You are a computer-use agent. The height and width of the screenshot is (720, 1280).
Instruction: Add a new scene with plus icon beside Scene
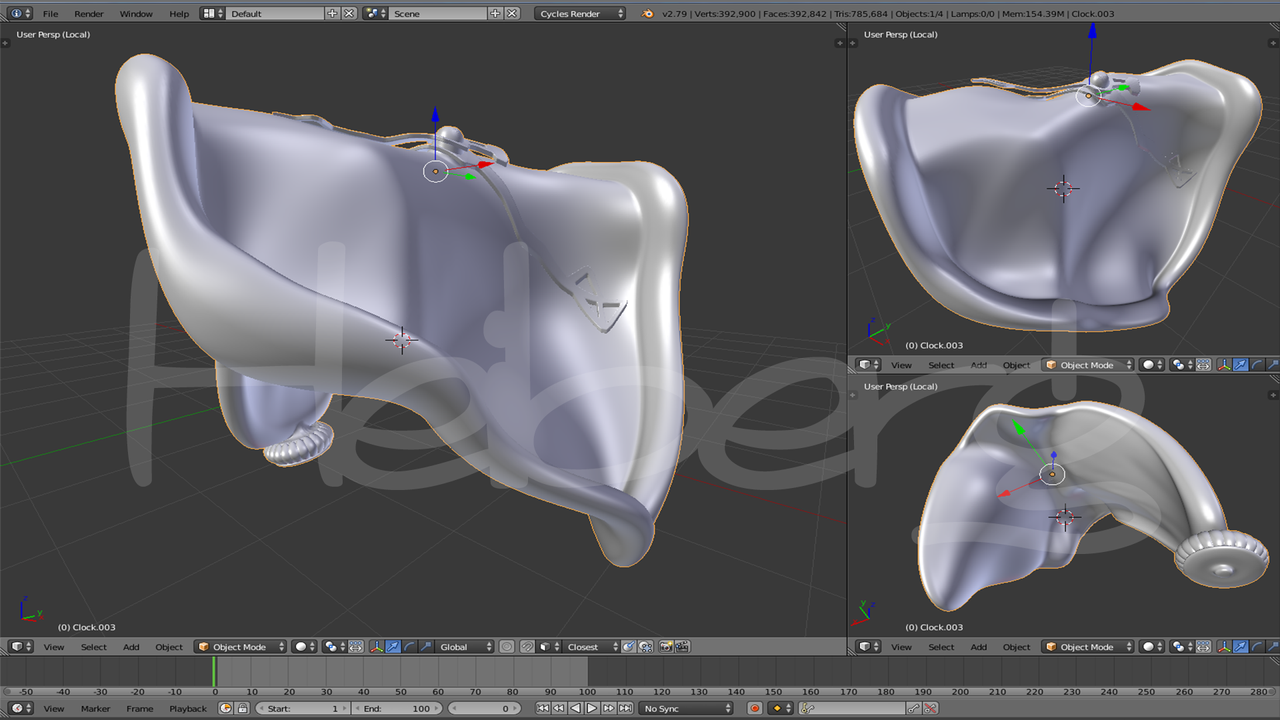point(495,14)
